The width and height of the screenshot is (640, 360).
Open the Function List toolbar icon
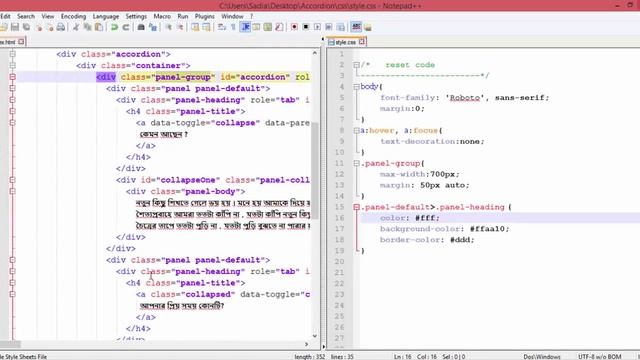279,27
